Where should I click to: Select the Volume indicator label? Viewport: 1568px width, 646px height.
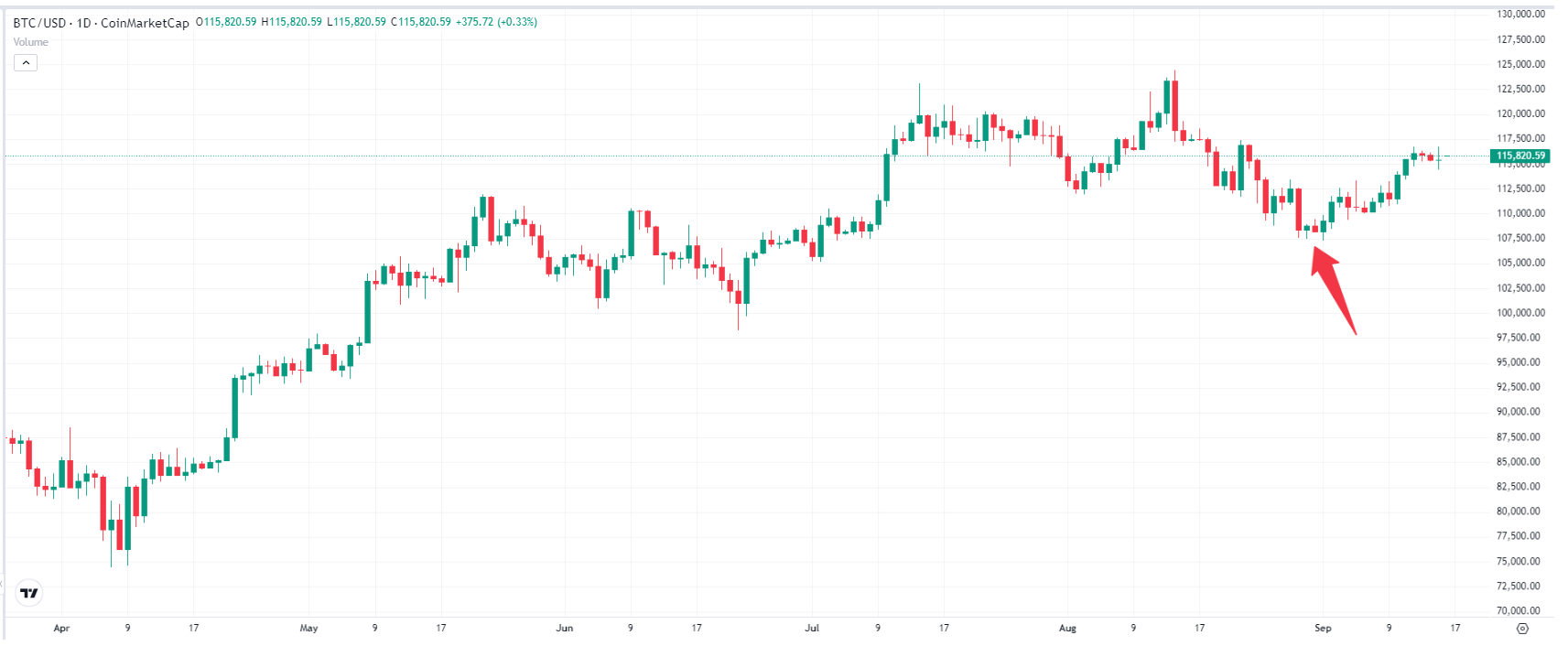[31, 42]
